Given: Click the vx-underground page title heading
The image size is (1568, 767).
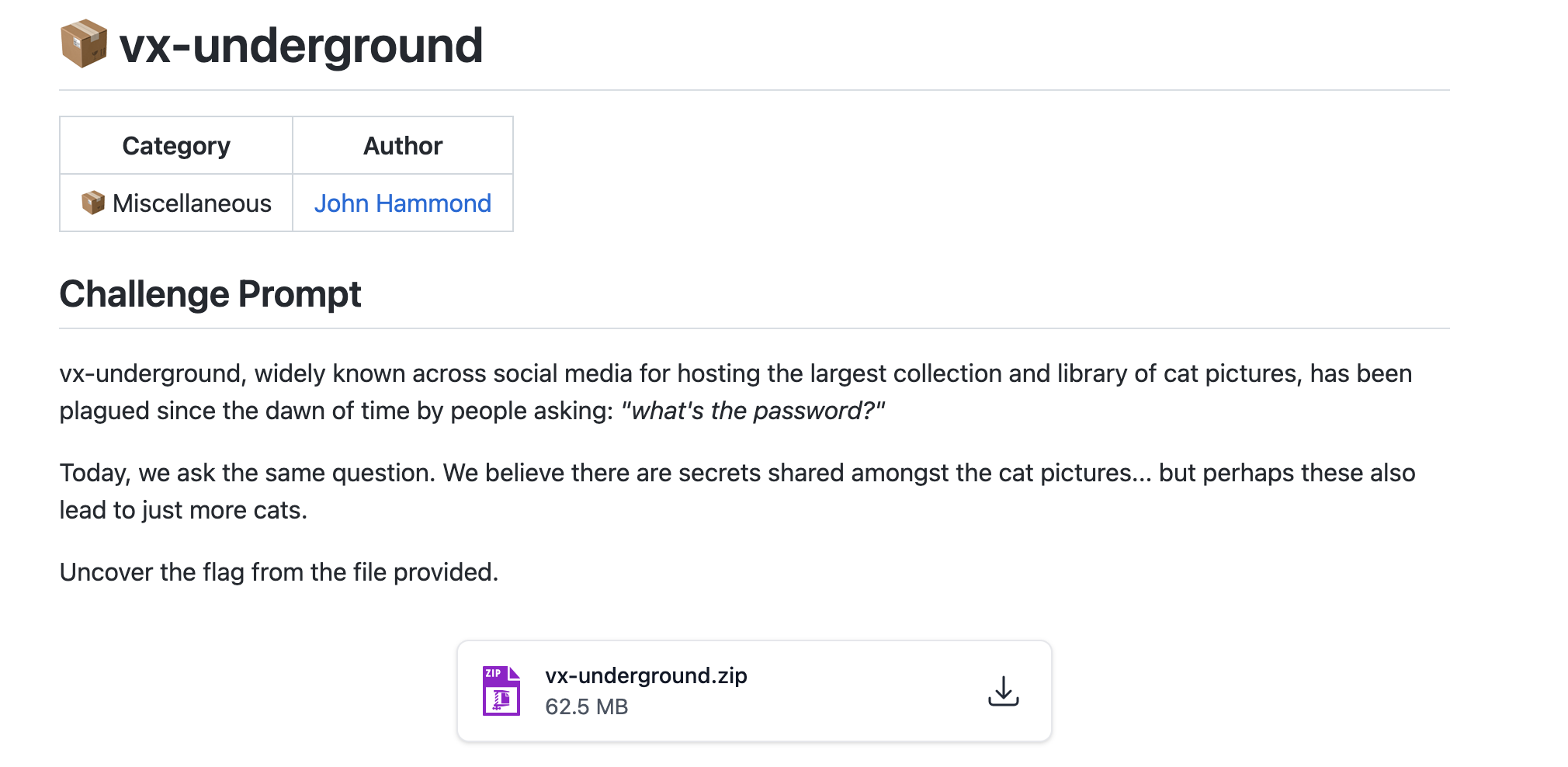Looking at the screenshot, I should pos(301,45).
